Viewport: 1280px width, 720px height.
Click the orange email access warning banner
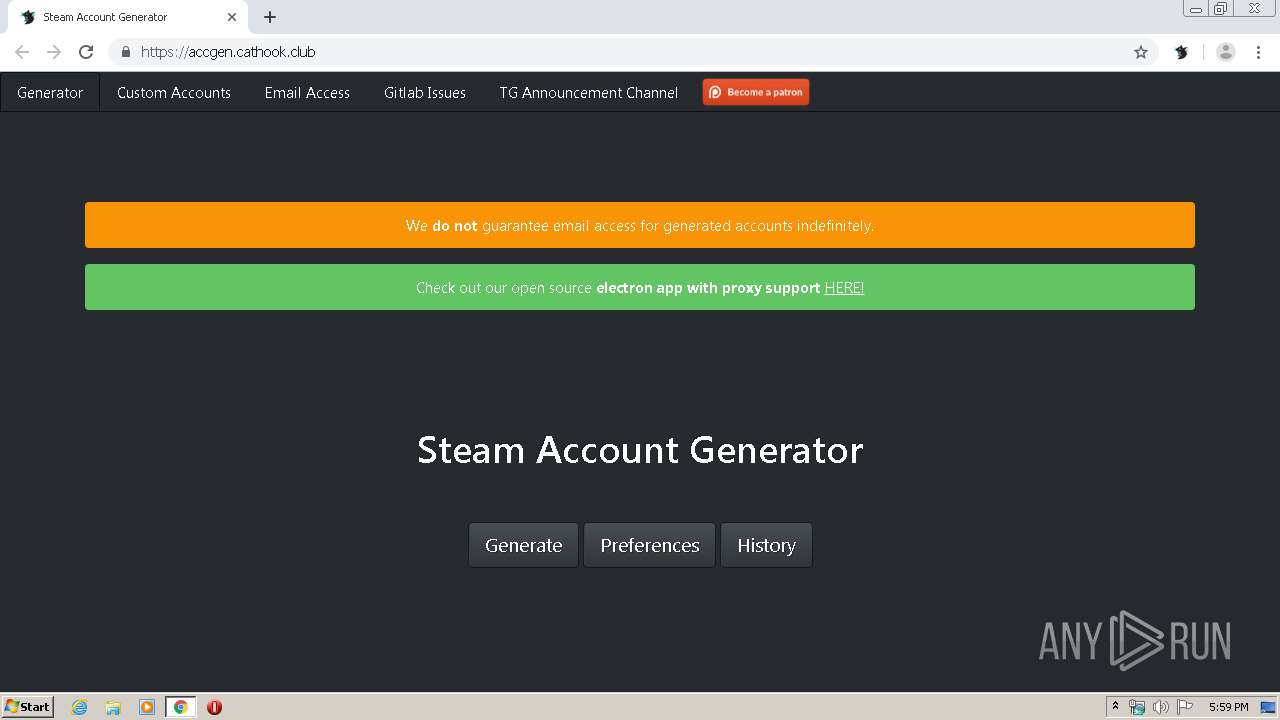click(640, 225)
